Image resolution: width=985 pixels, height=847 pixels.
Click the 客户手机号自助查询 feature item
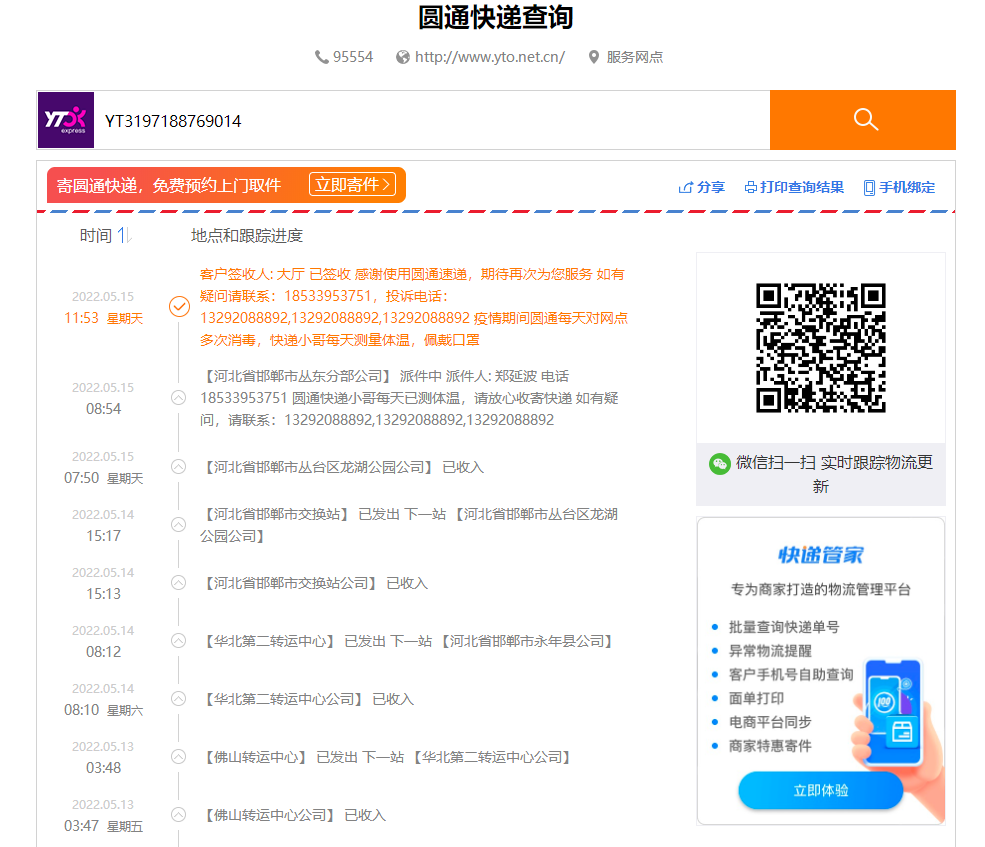pos(790,675)
